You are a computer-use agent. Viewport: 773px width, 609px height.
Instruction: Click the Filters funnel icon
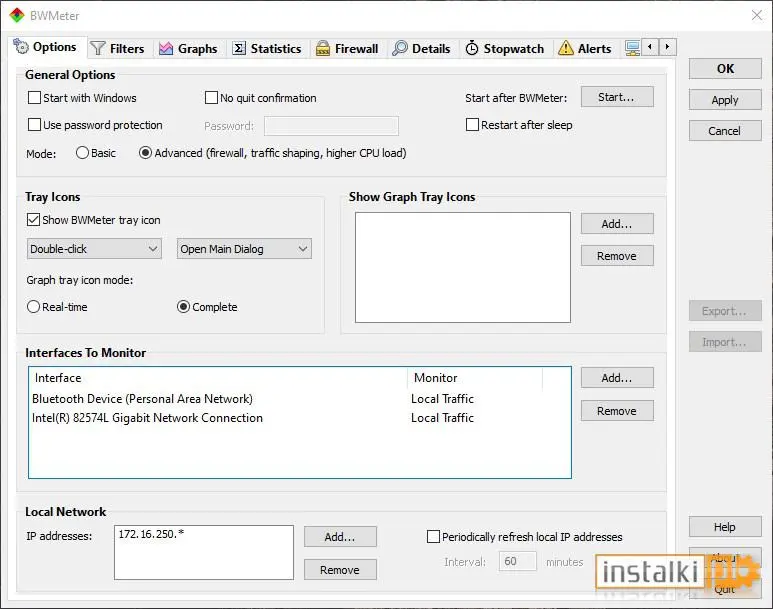98,48
